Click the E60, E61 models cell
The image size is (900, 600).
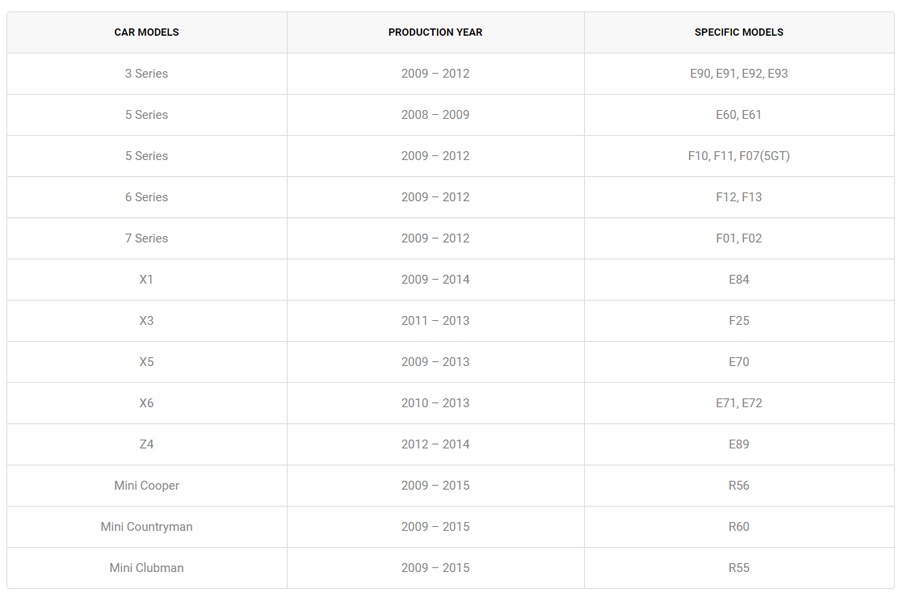click(739, 115)
